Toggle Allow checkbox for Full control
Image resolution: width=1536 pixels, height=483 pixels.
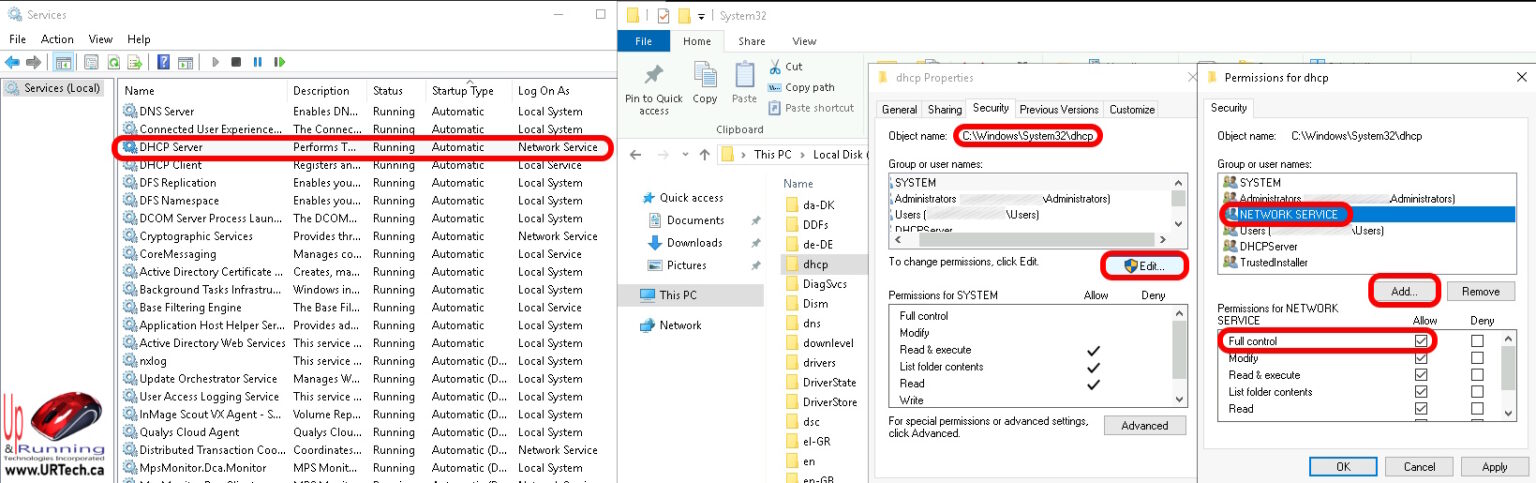pos(1421,341)
